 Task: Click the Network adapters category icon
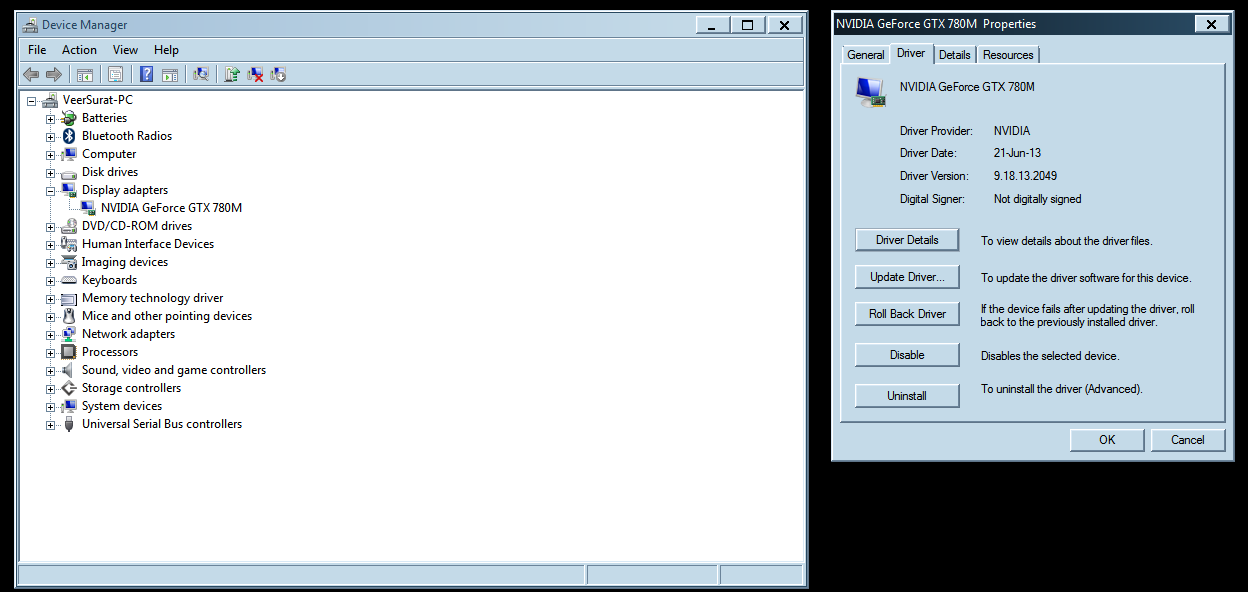coord(69,334)
